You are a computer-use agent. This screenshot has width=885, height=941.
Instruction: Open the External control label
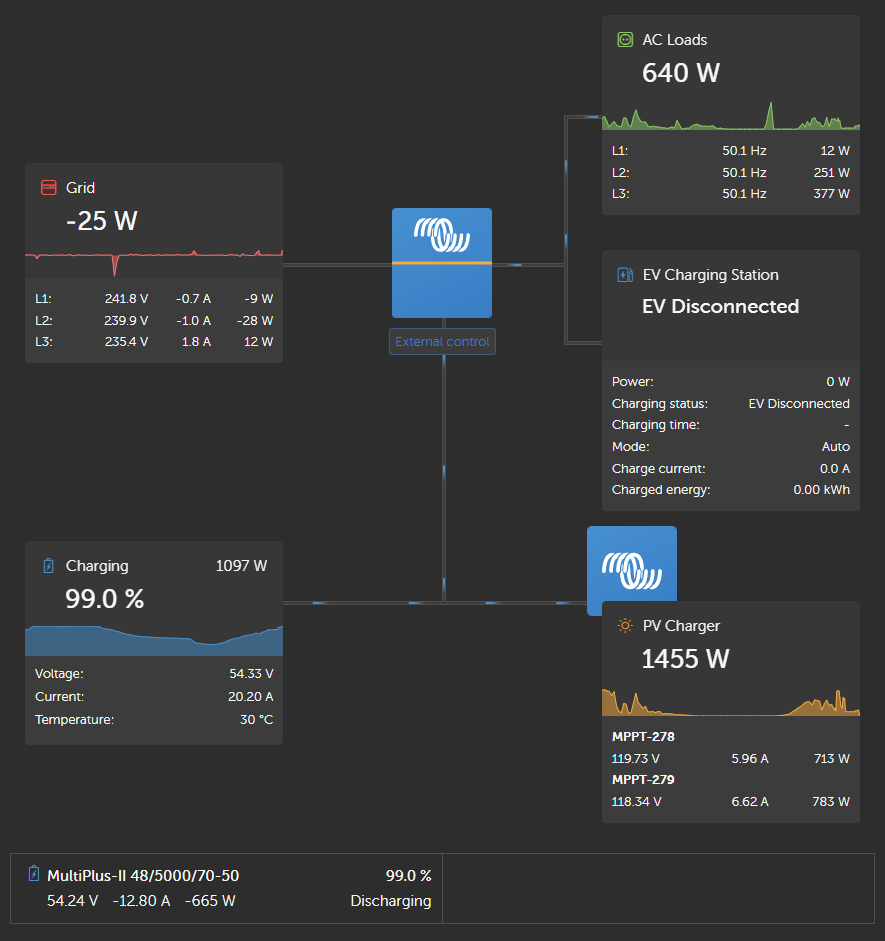[441, 341]
